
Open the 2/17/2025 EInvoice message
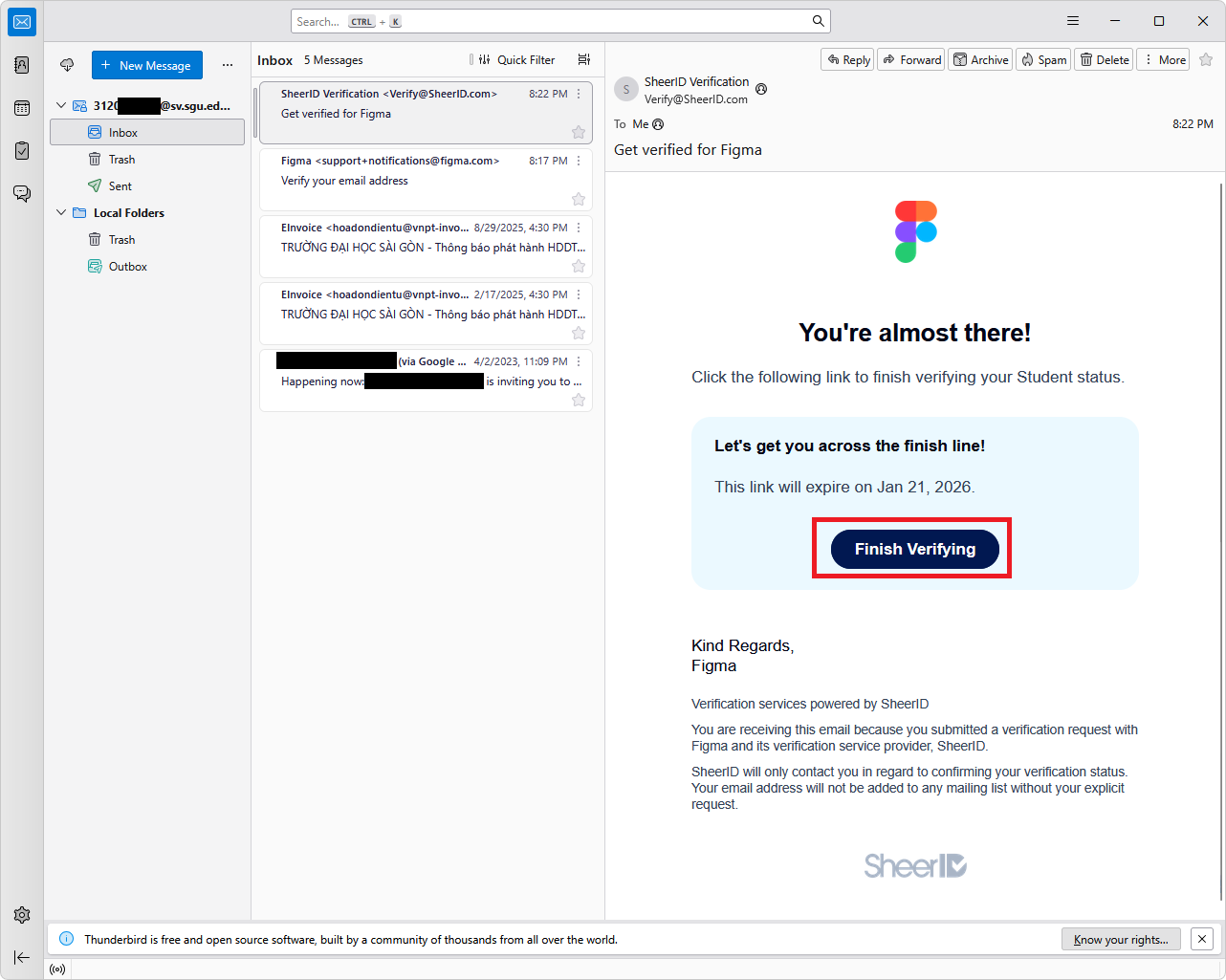(426, 313)
